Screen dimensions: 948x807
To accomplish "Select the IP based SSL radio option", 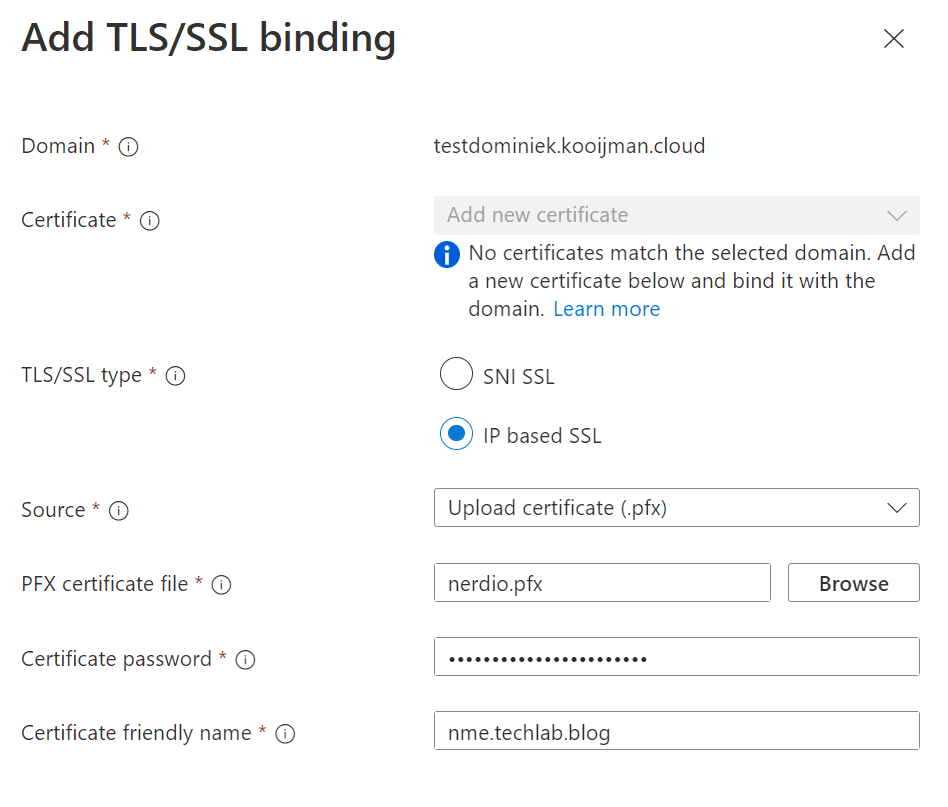I will (x=456, y=435).
